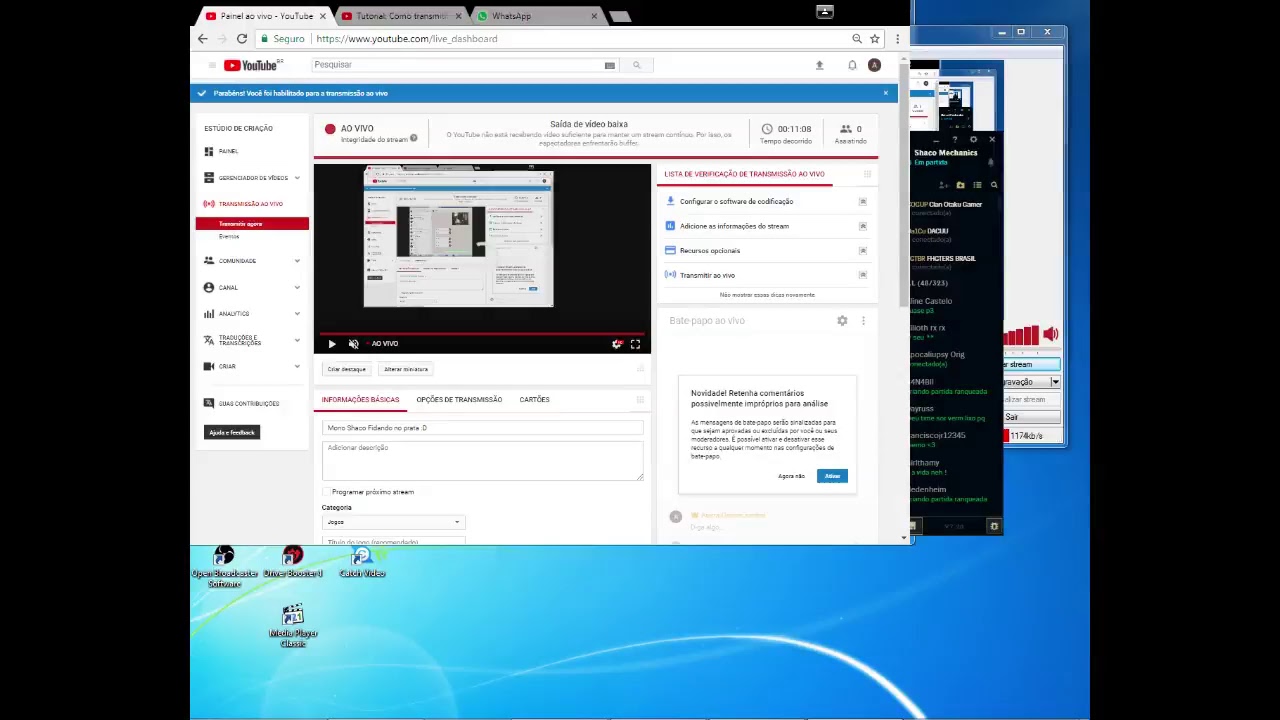
Task: Expand the Canal sidebar section
Action: tap(252, 287)
